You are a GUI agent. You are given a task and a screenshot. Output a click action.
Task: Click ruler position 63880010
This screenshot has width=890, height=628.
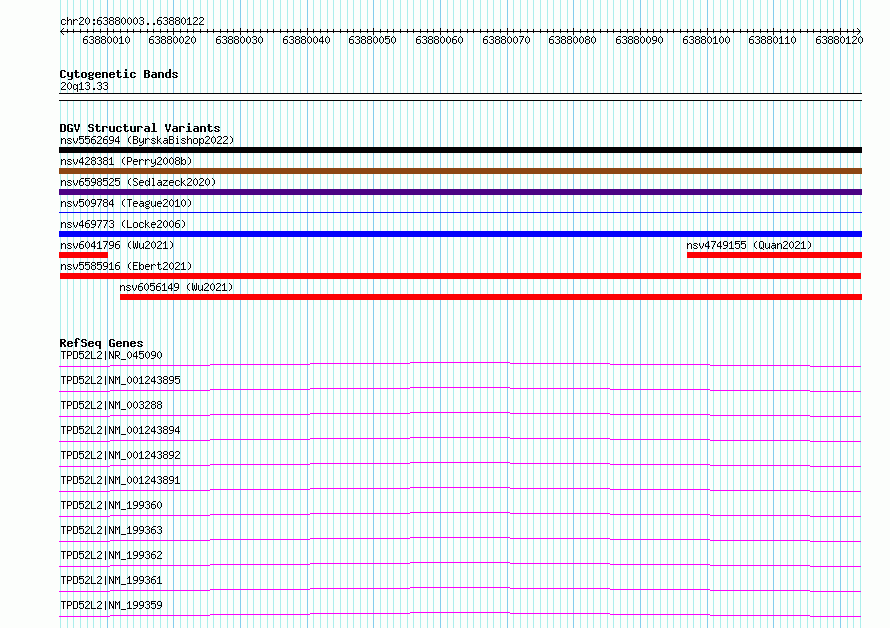click(x=106, y=40)
